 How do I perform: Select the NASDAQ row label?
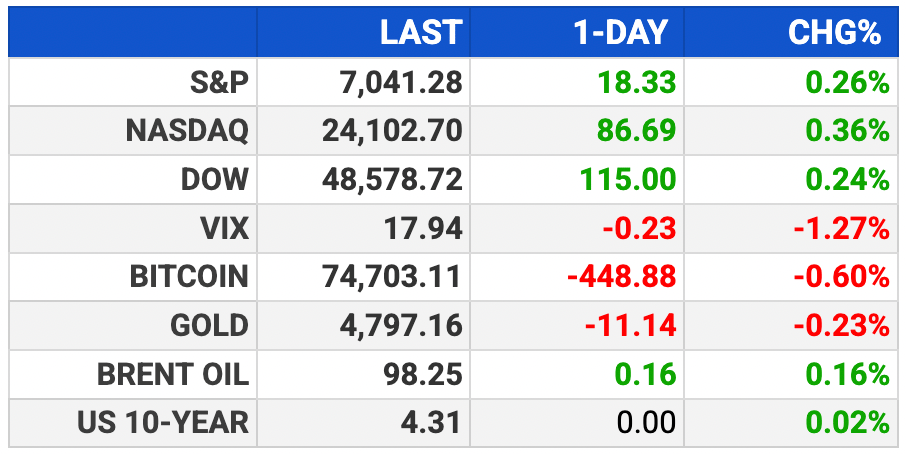187,131
